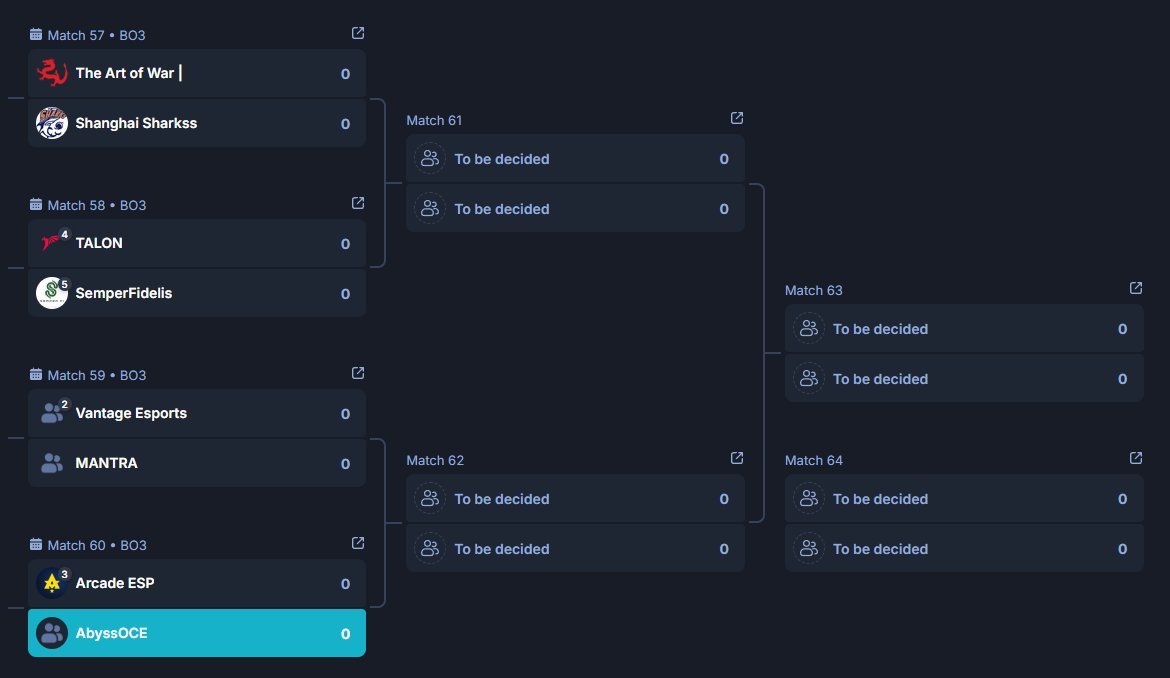
Task: Select The Art of War team row
Action: (x=197, y=73)
